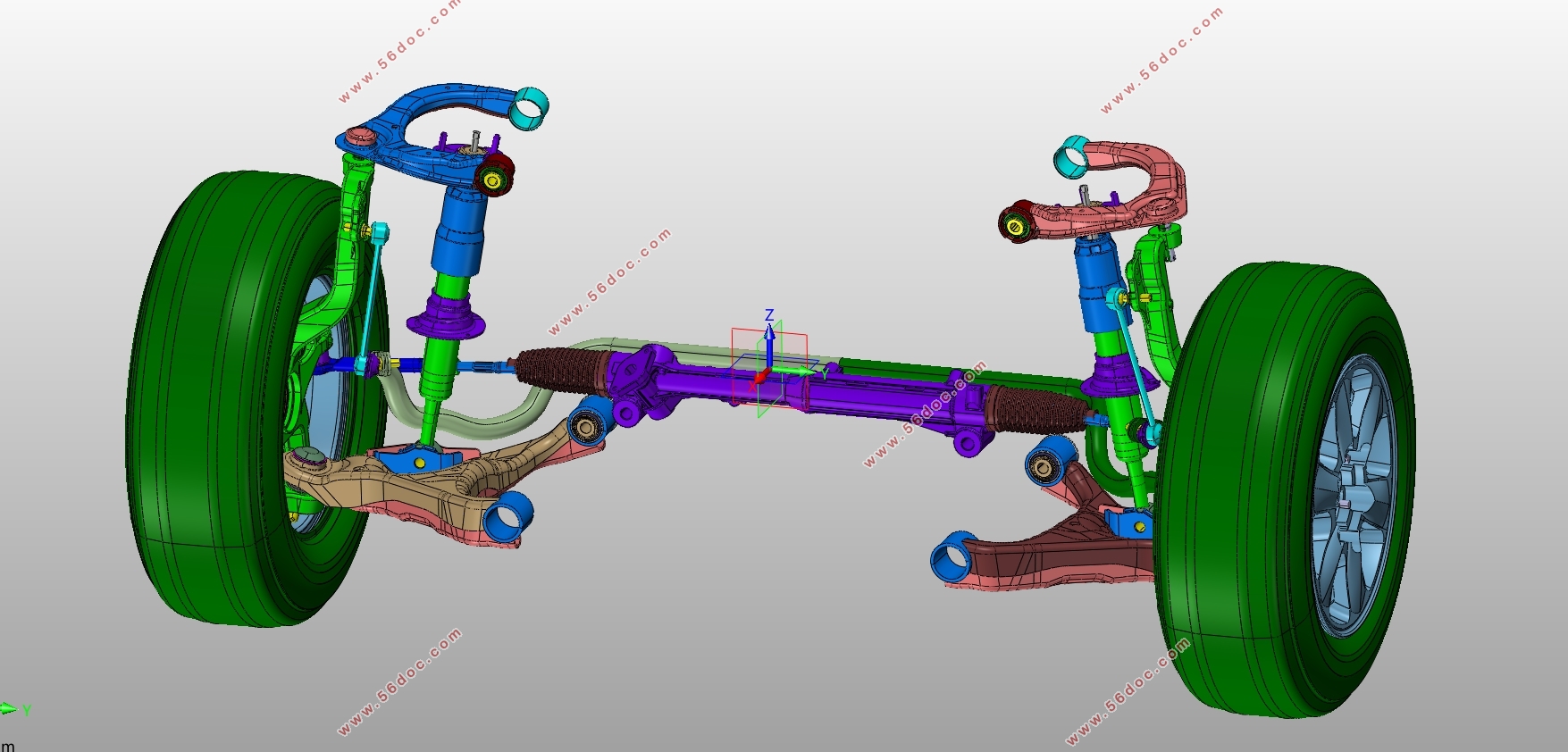
Task: Select the left cyan stabilizer link rod
Action: [x=371, y=295]
